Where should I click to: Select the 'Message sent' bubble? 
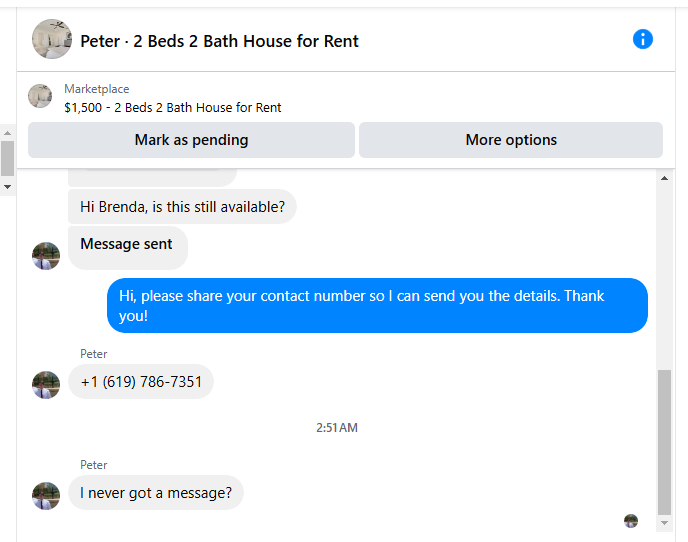[128, 248]
